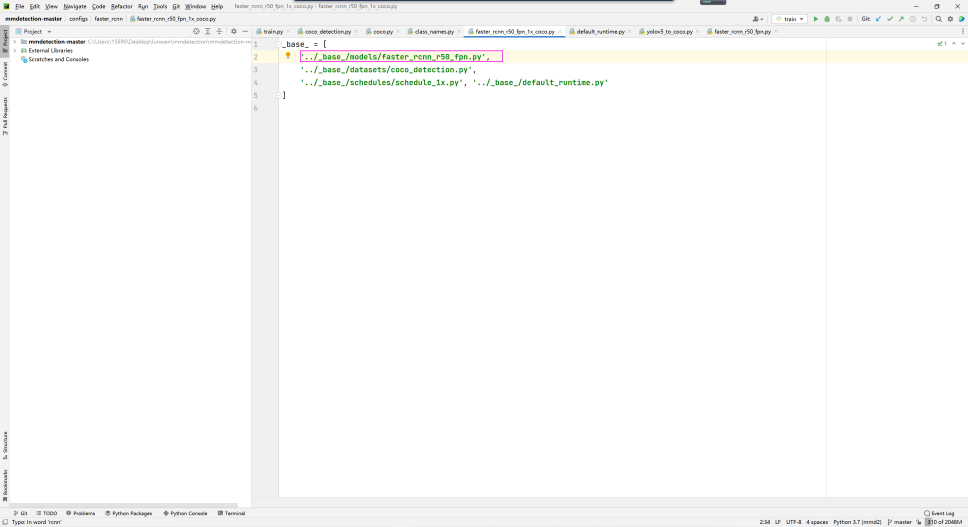This screenshot has width=968, height=527.
Task: Click the yellow intention lightbulb
Action: tap(288, 56)
